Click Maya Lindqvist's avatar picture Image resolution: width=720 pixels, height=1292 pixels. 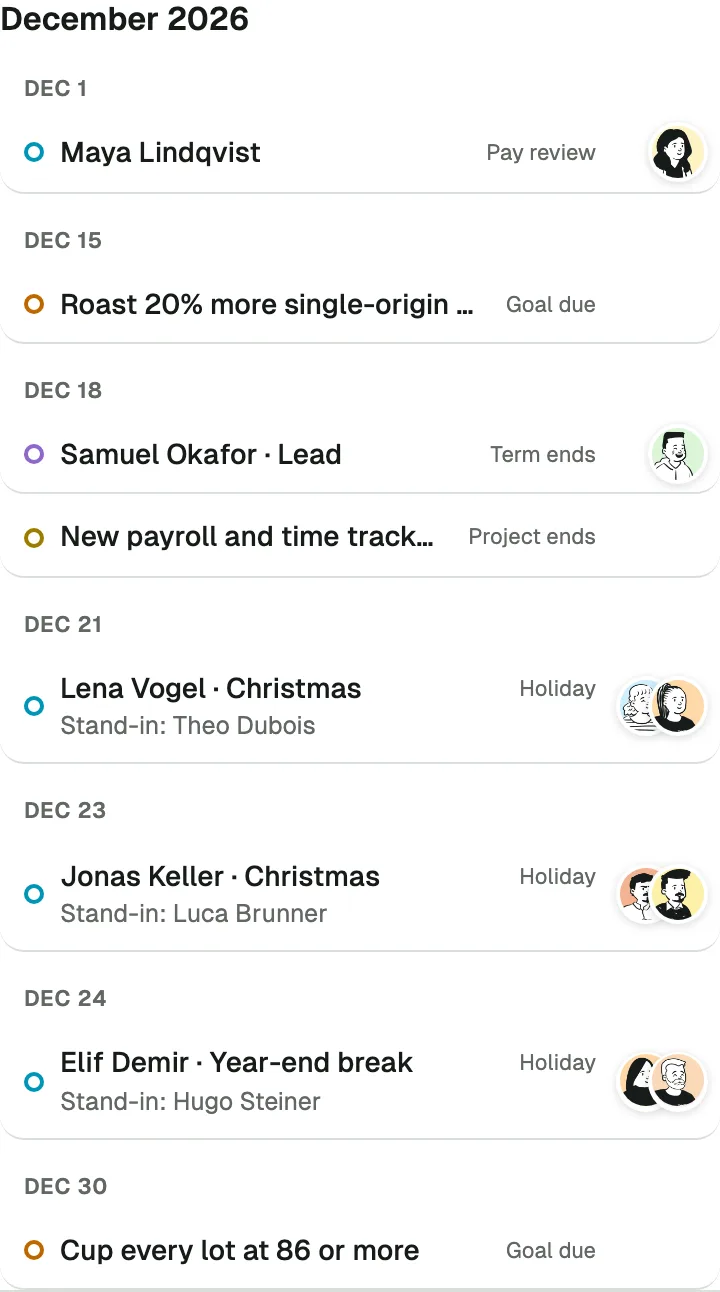tap(678, 153)
